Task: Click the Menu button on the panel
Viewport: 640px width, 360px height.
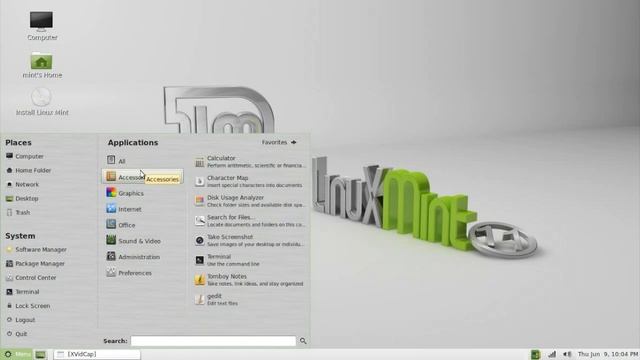Action: (x=16, y=354)
